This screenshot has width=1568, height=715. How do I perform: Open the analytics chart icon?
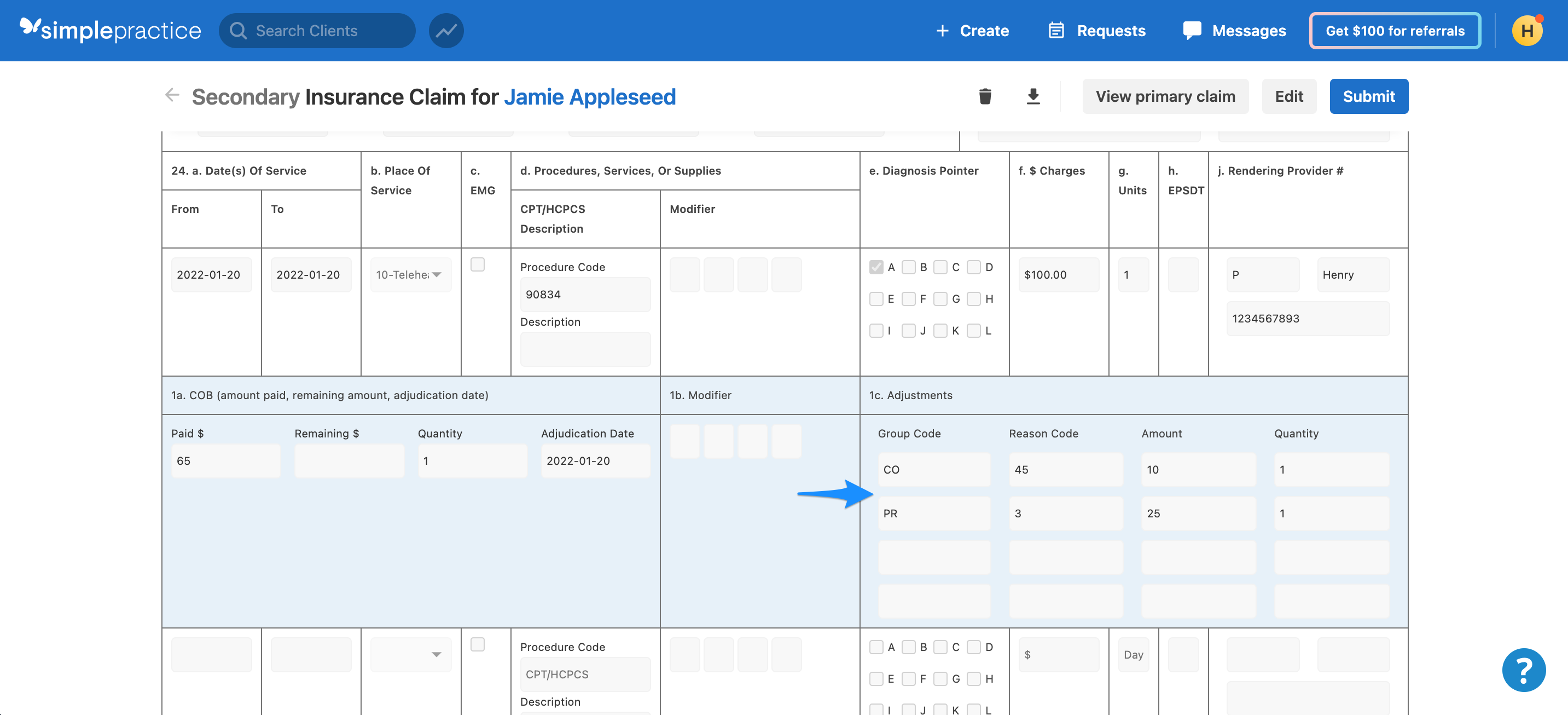click(446, 31)
